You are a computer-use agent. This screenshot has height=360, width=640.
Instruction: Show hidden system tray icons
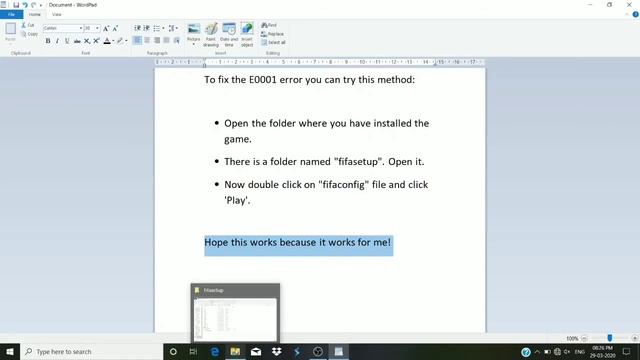[x=537, y=352]
